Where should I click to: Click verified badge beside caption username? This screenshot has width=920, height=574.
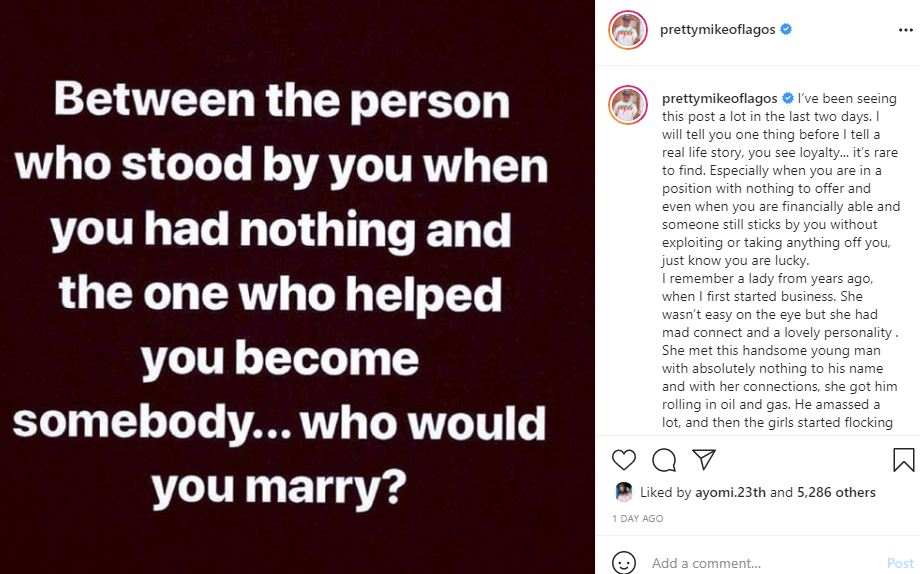point(788,98)
